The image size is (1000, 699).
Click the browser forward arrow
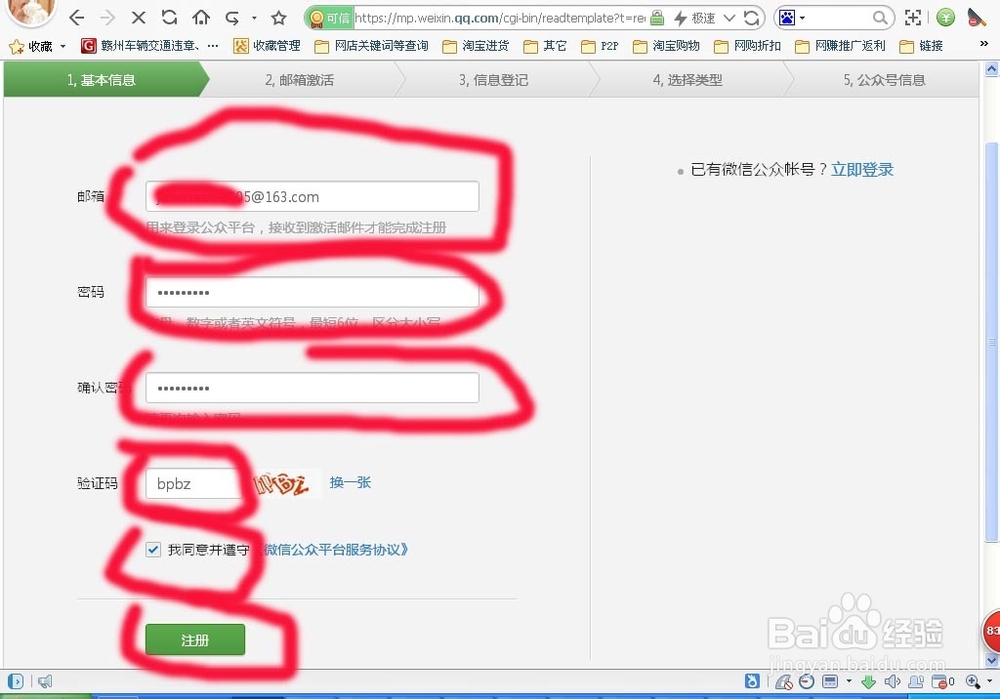[x=107, y=18]
